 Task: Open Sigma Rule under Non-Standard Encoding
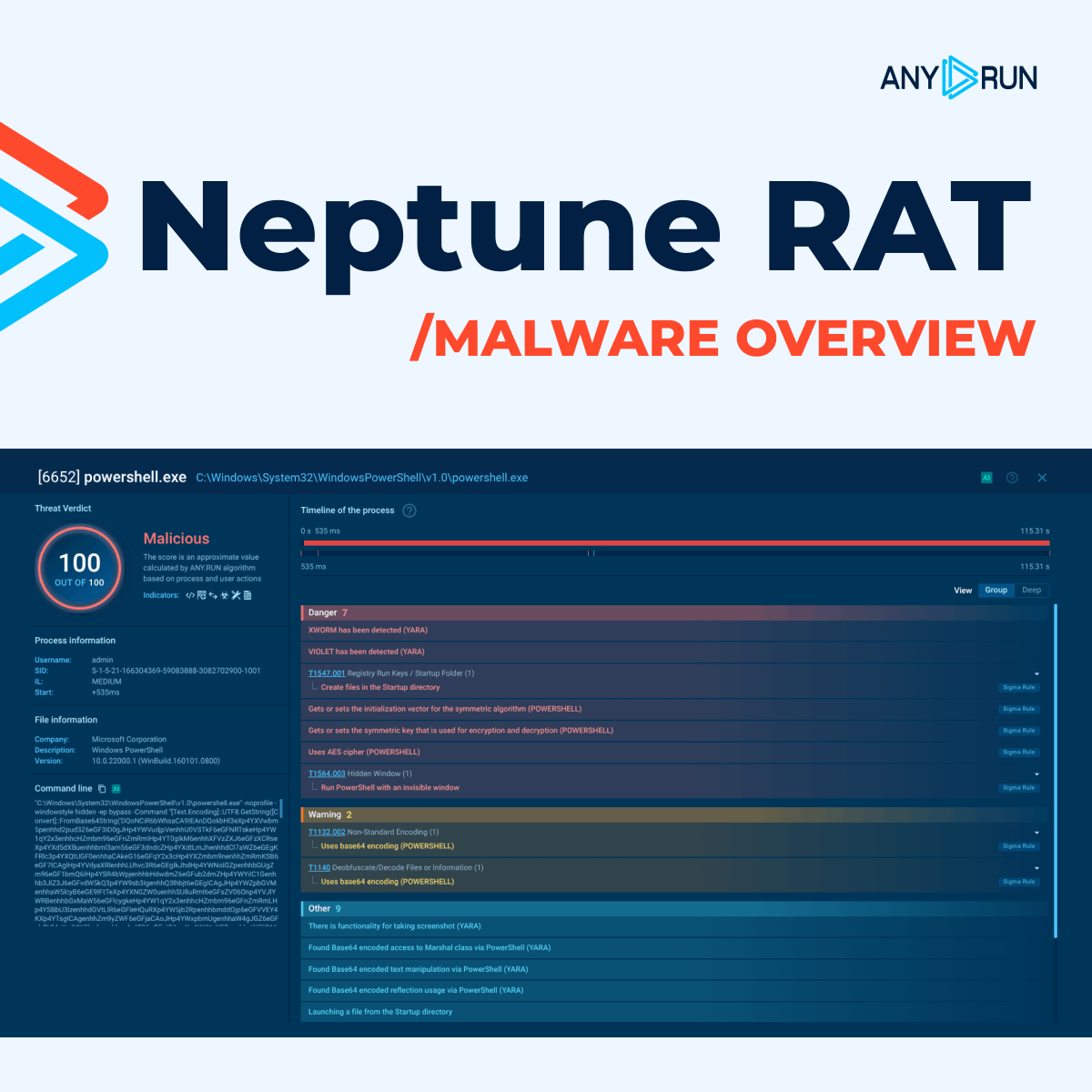[x=1018, y=846]
